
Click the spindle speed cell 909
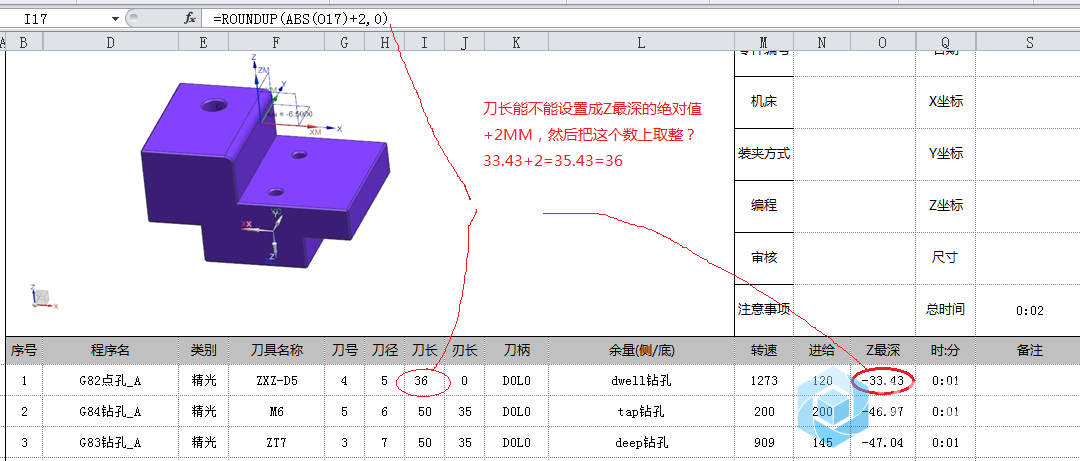coord(764,442)
